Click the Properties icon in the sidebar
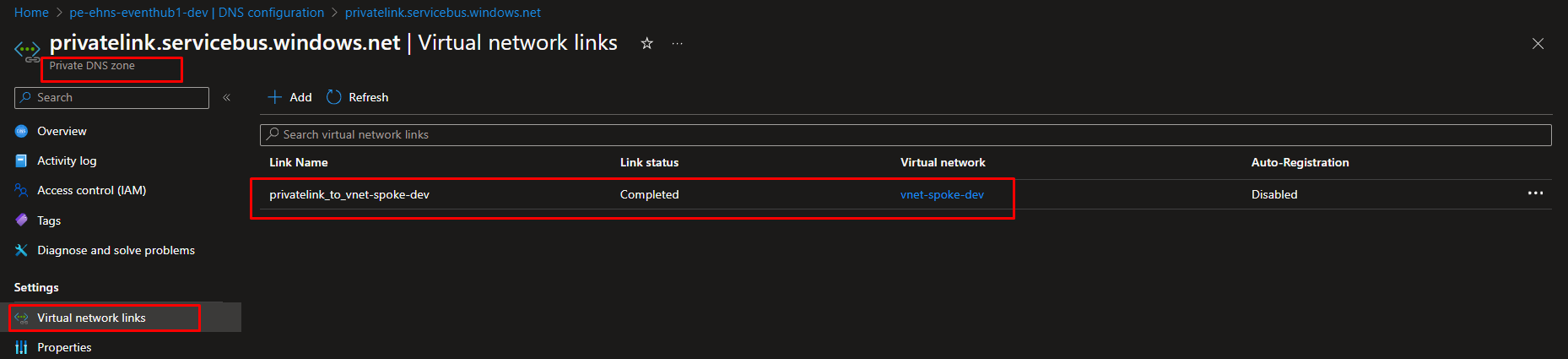 click(22, 347)
